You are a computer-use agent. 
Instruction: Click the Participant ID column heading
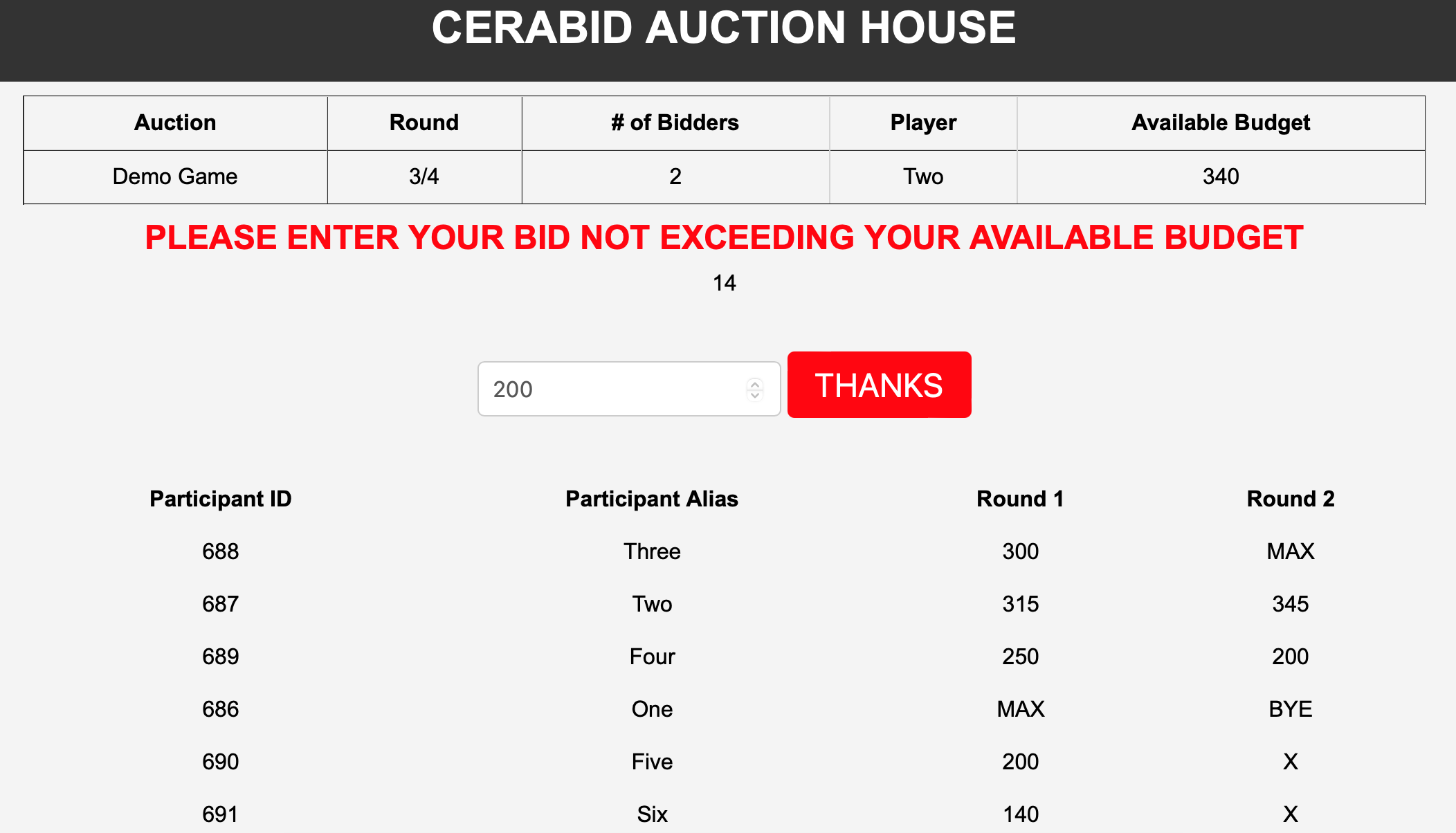pyautogui.click(x=220, y=499)
